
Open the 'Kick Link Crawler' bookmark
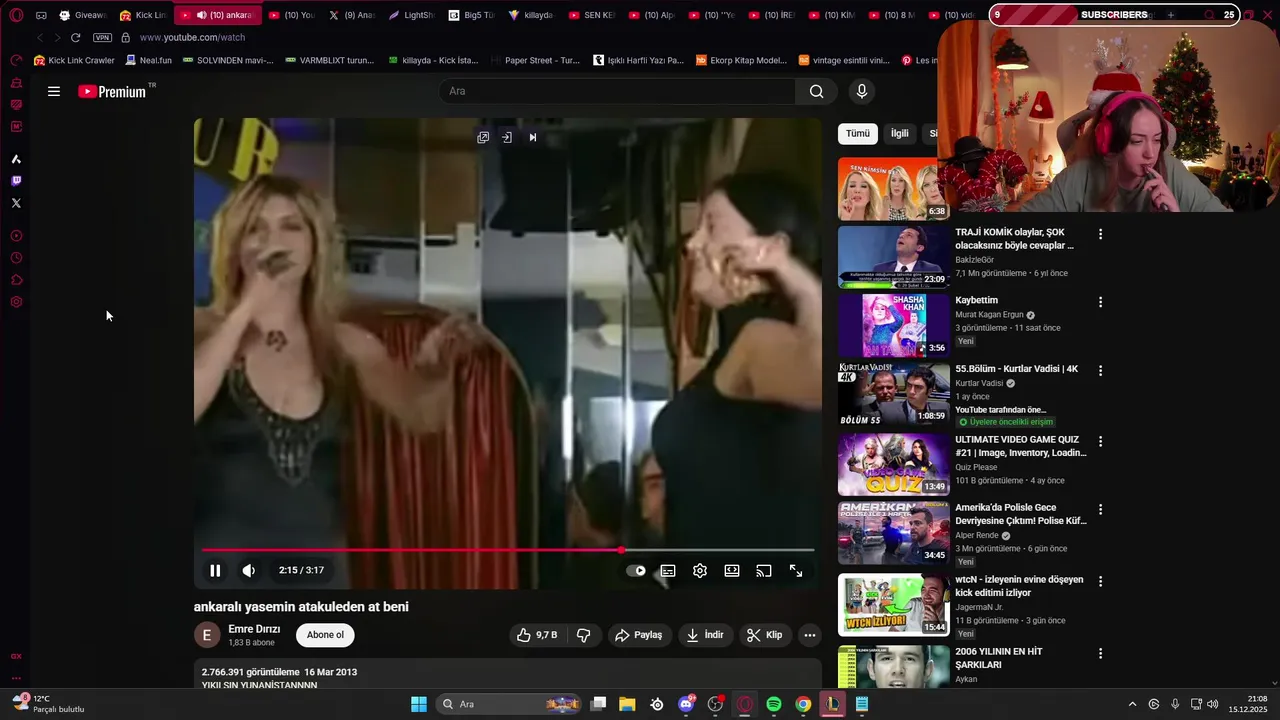74,60
